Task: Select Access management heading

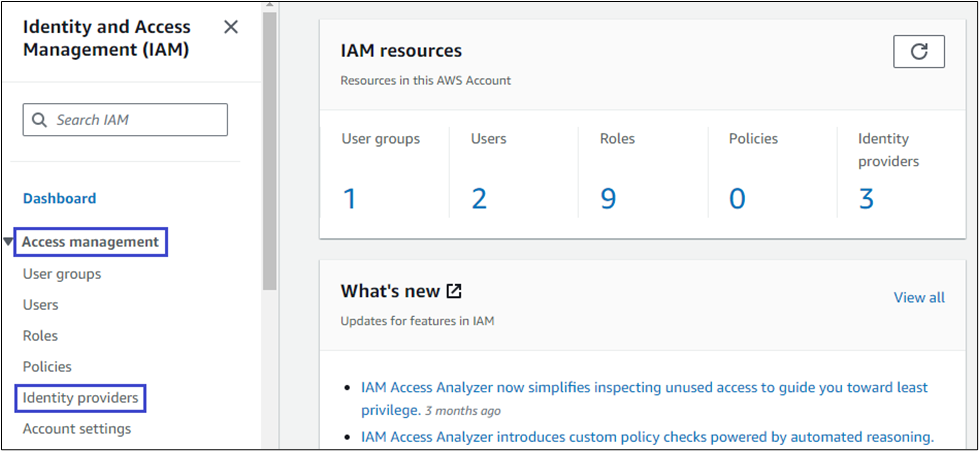Action: pyautogui.click(x=91, y=242)
